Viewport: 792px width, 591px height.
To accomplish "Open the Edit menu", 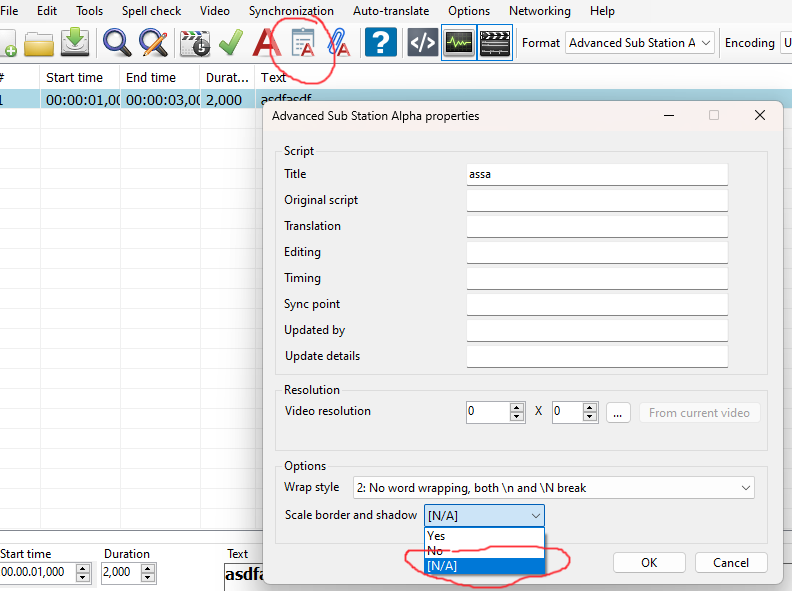I will pos(47,11).
